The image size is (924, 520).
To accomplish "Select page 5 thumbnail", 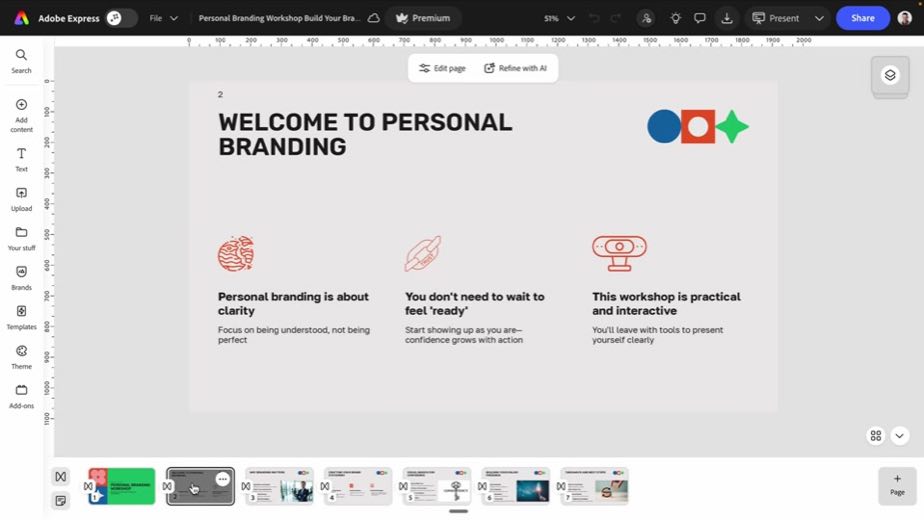I will [437, 486].
